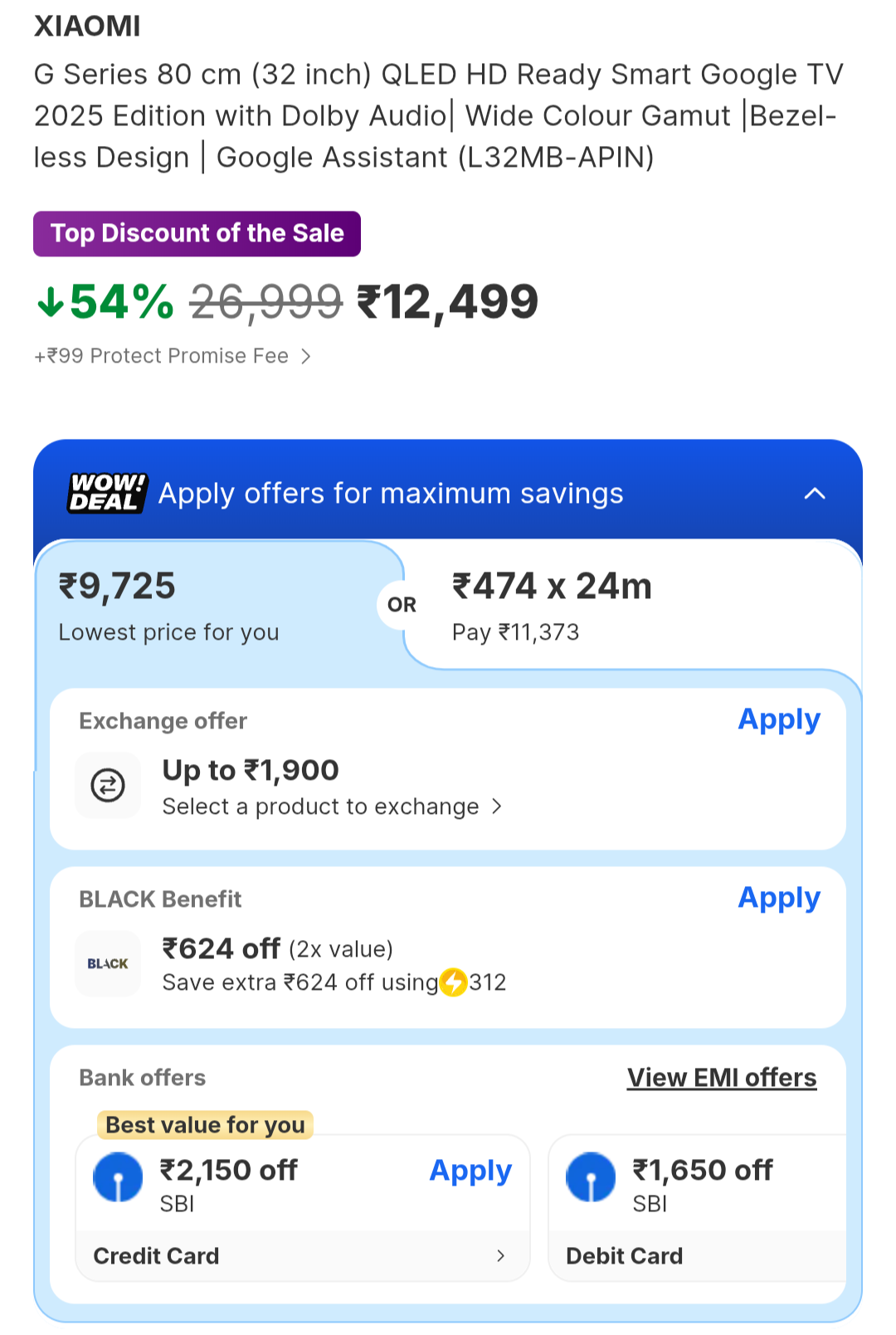Click the exchange swap arrows icon

(108, 785)
